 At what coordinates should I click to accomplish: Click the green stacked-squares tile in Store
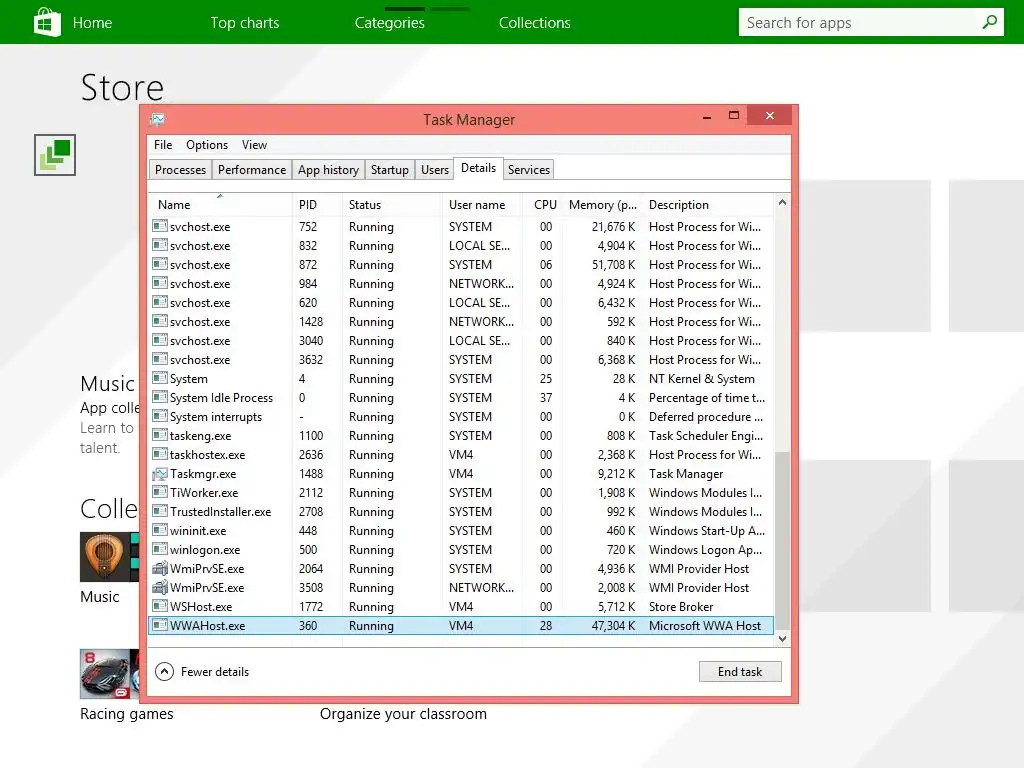[55, 155]
